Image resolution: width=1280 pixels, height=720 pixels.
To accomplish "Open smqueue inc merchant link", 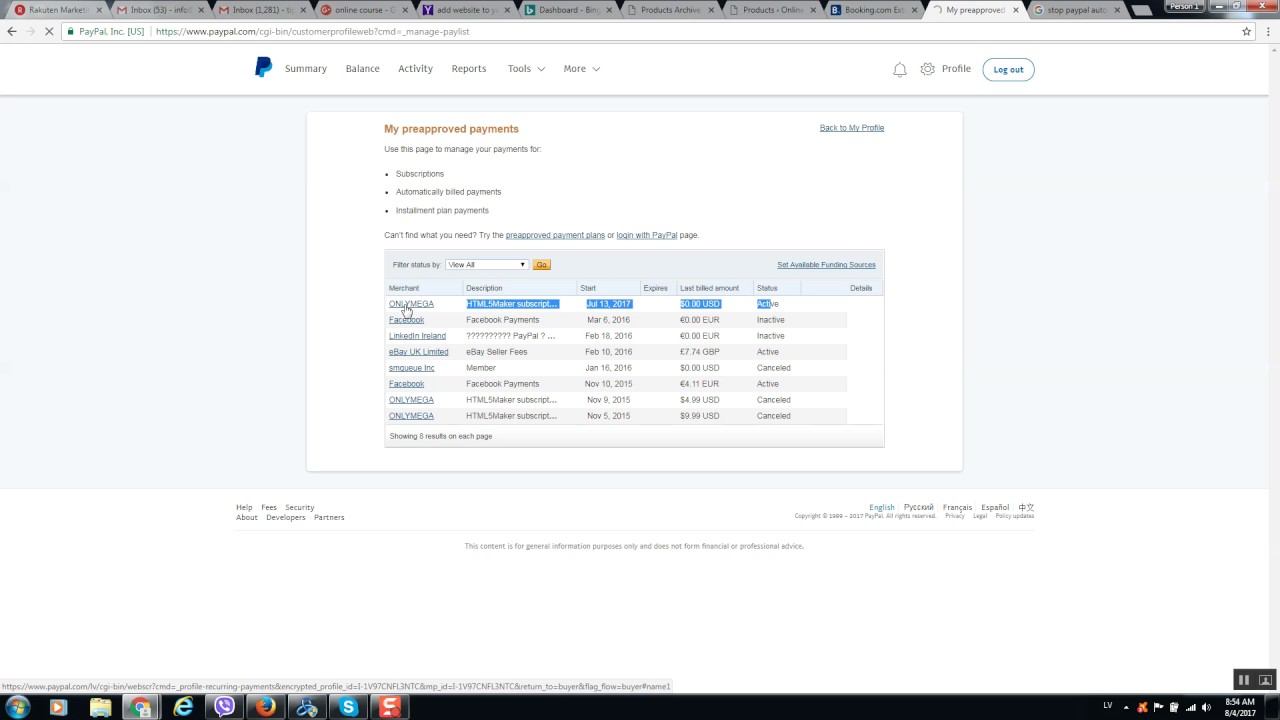I will pyautogui.click(x=411, y=368).
